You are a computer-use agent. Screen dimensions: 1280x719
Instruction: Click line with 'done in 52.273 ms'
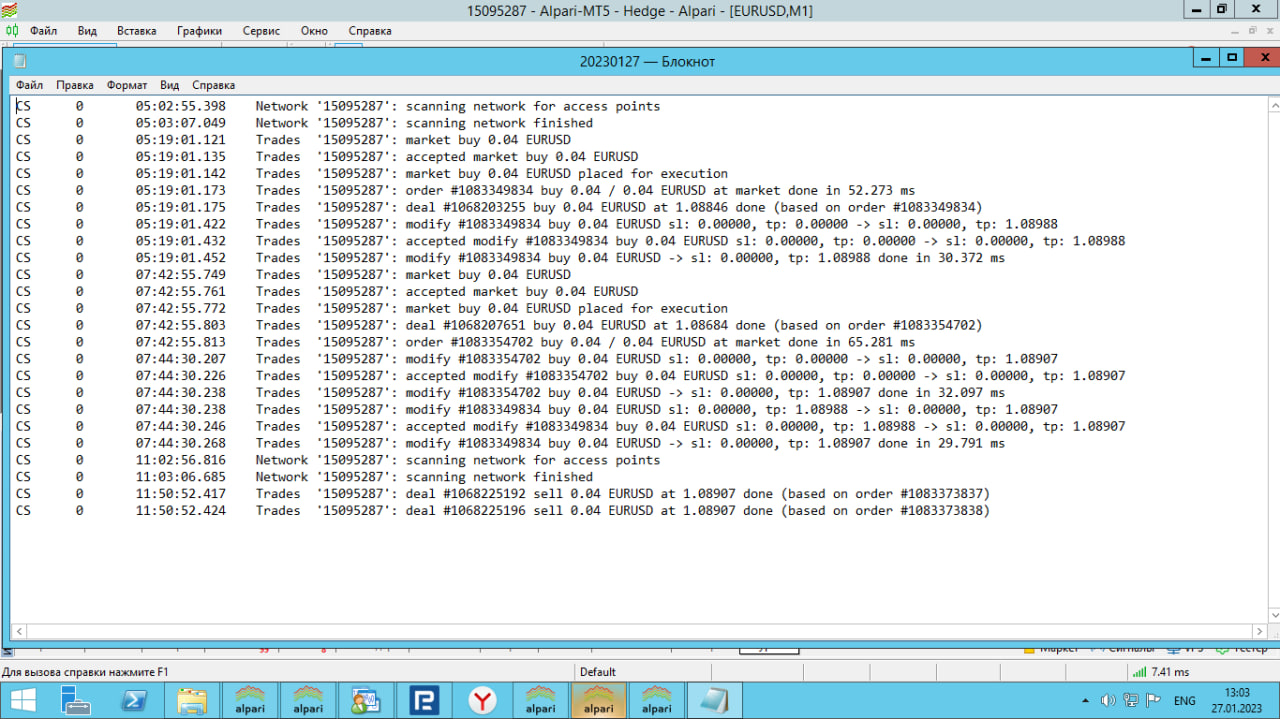tap(465, 190)
